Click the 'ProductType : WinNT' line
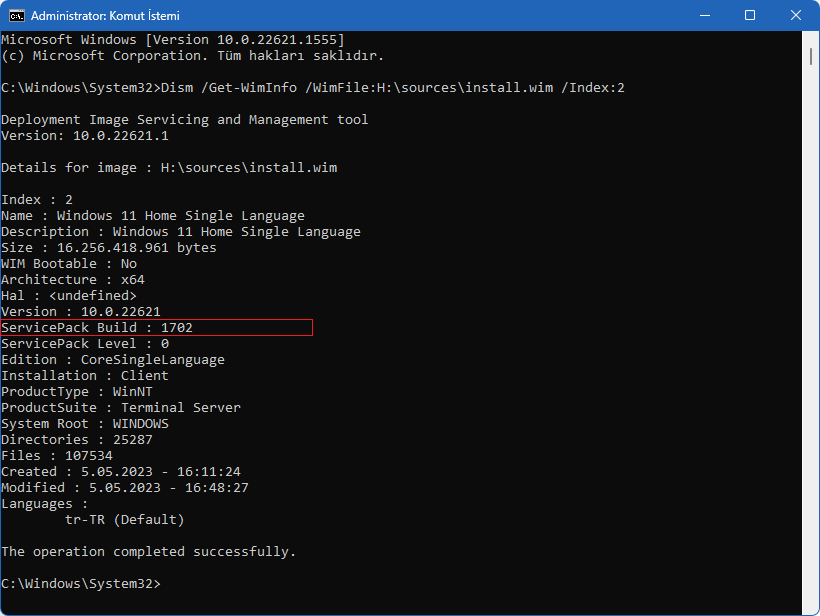Viewport: 820px width, 616px height. pyautogui.click(x=77, y=392)
